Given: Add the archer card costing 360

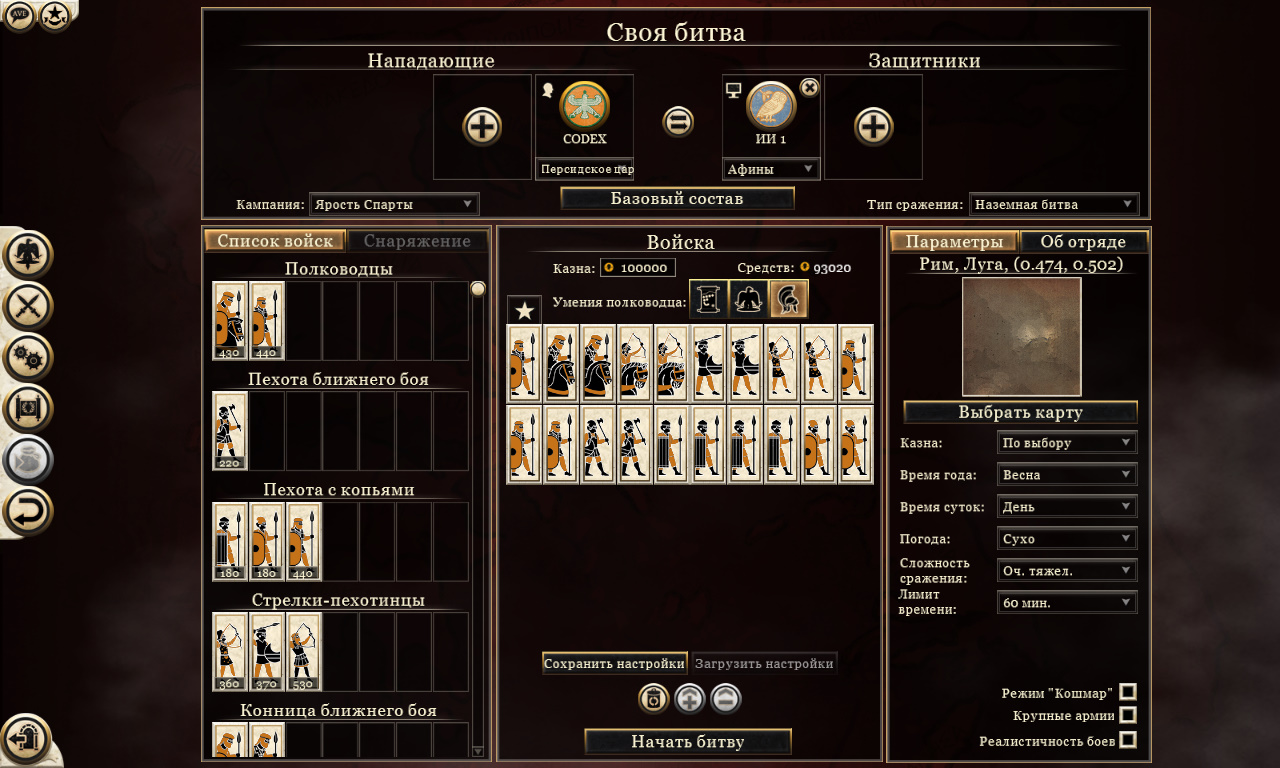Looking at the screenshot, I should 230,652.
